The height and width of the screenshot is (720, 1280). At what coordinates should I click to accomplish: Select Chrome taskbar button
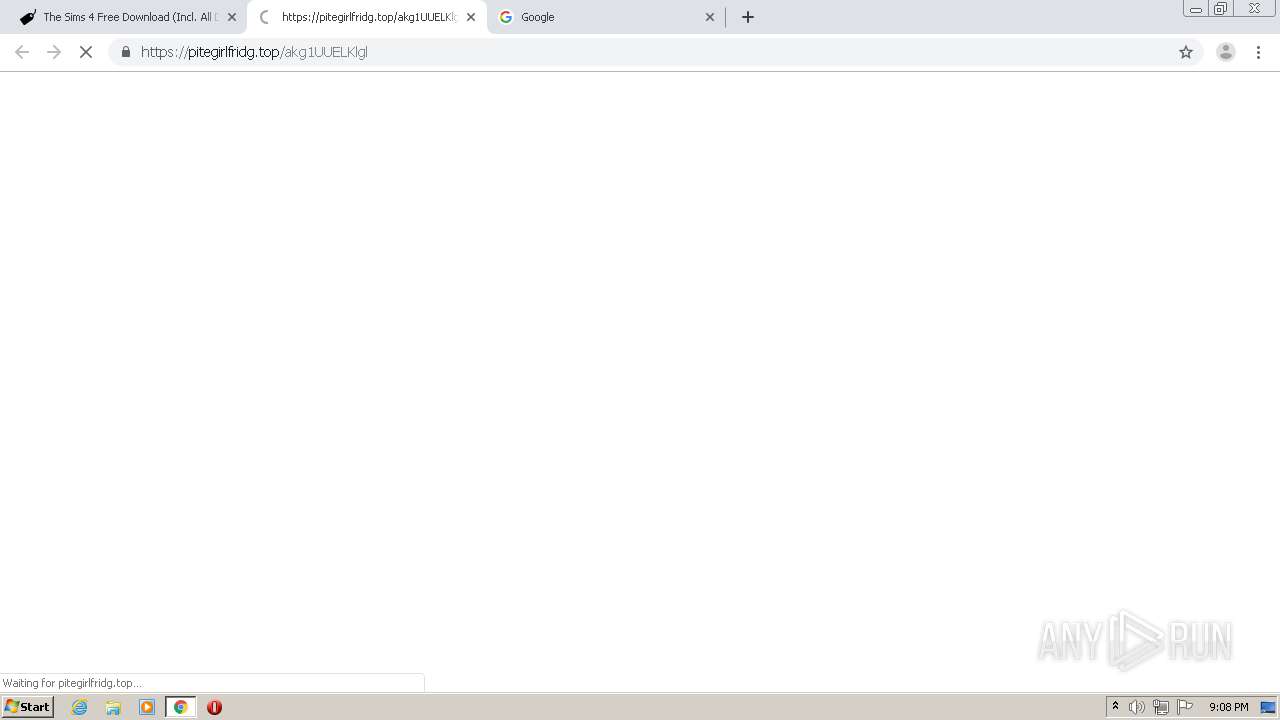pos(180,707)
